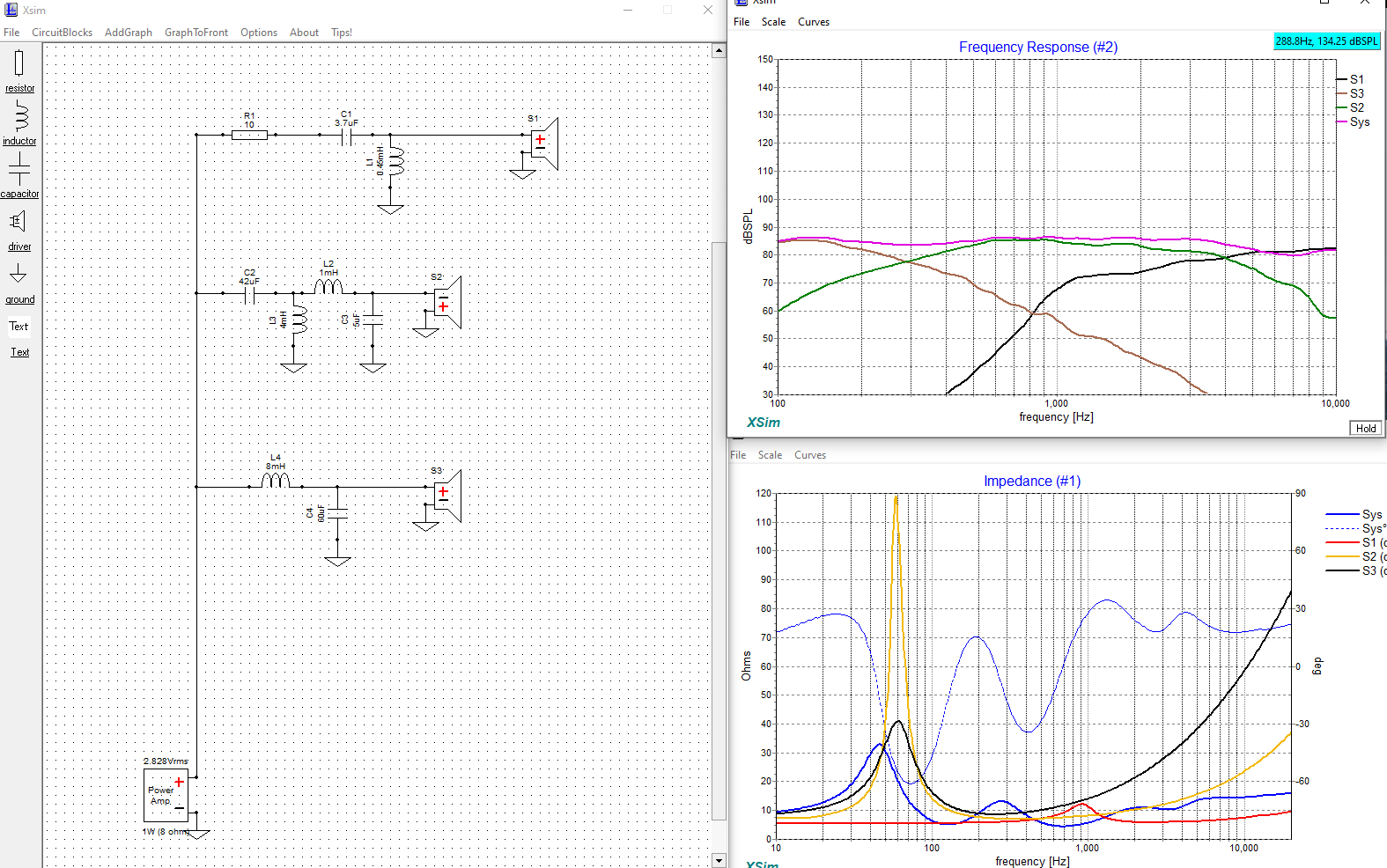
Task: Choose the underlined Text tool
Action: pyautogui.click(x=19, y=352)
